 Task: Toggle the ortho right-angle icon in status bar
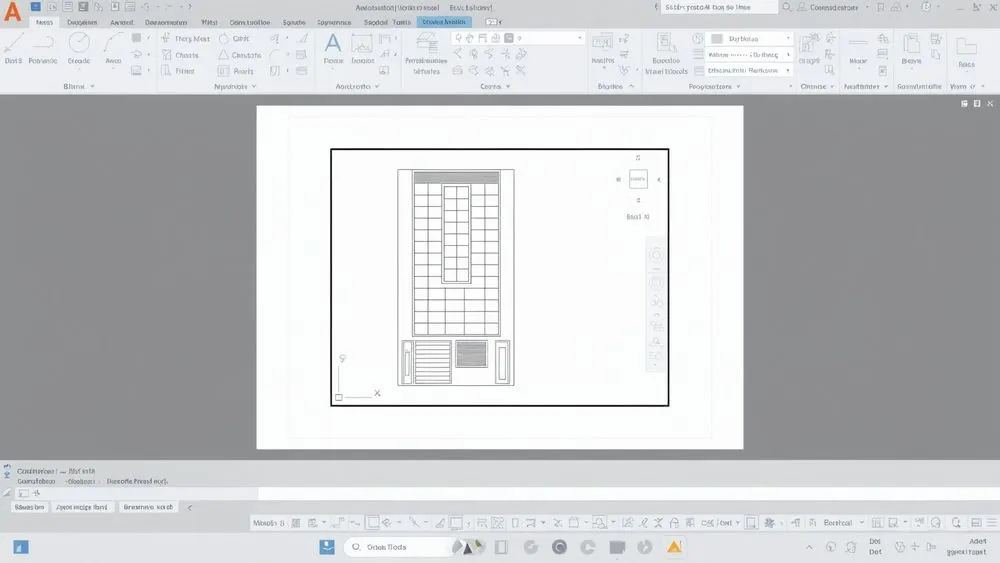click(338, 523)
